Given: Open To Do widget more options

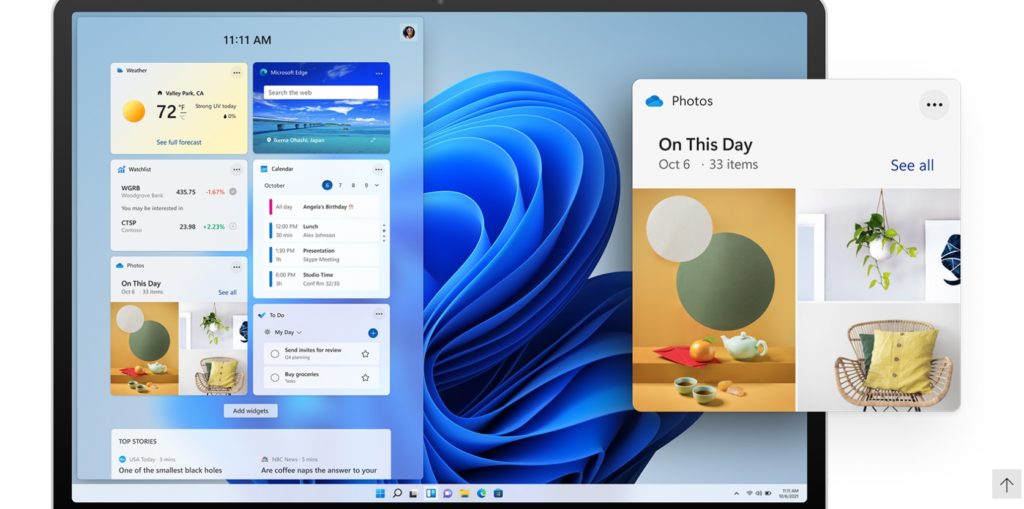Looking at the screenshot, I should pyautogui.click(x=378, y=314).
